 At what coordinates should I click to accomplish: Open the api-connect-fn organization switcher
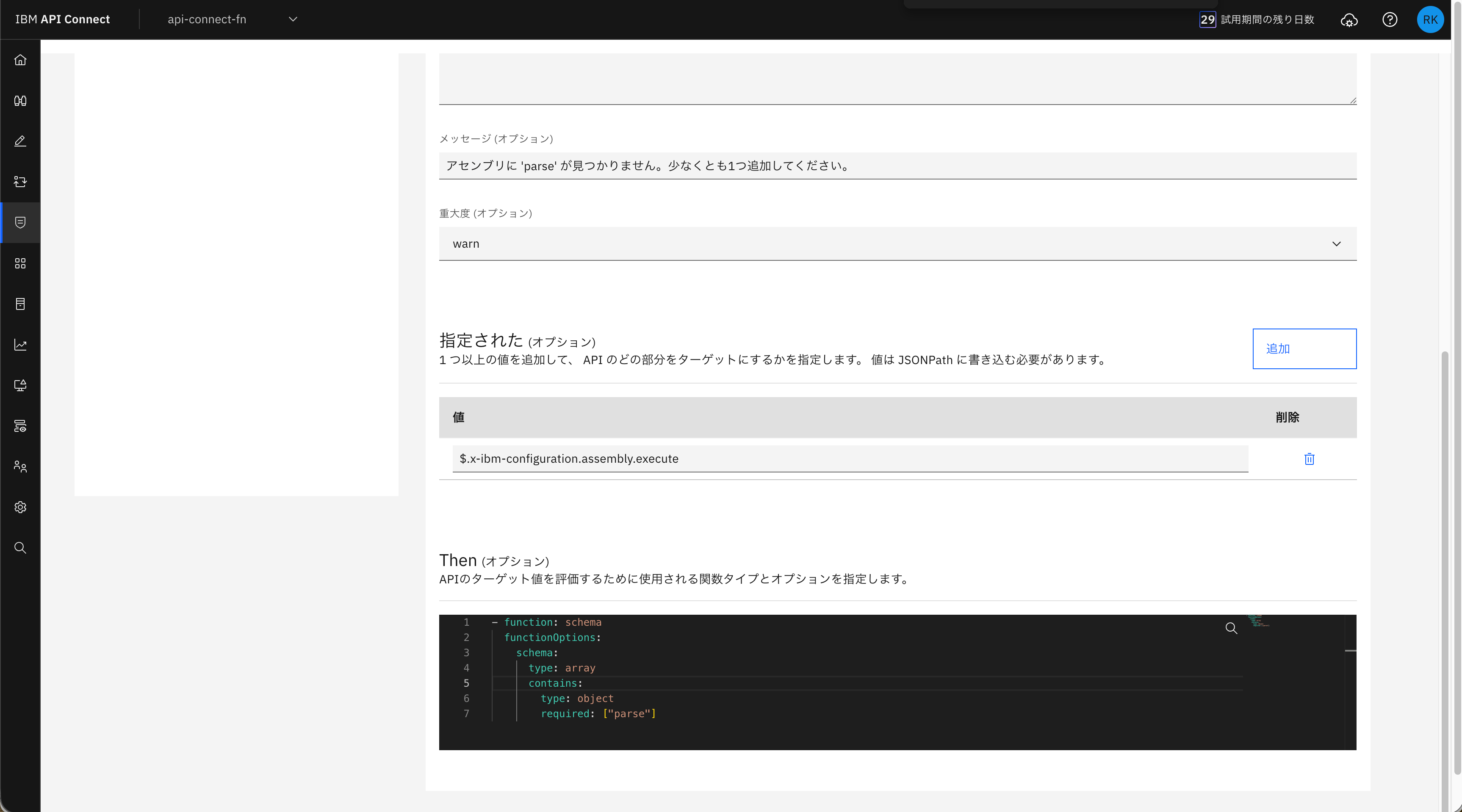coord(232,19)
